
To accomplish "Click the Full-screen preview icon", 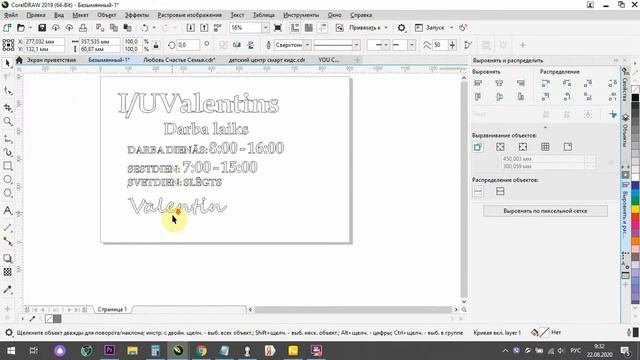I will [x=278, y=28].
